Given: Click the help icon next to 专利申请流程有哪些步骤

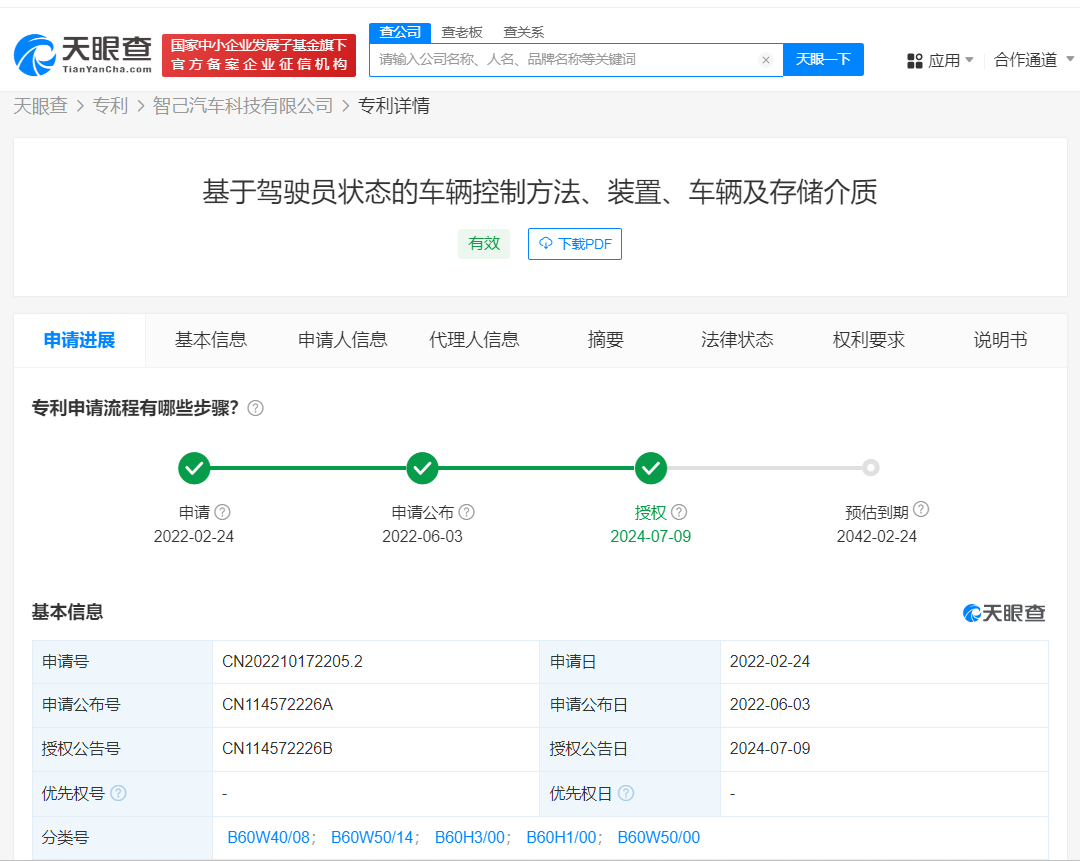Looking at the screenshot, I should tap(255, 408).
